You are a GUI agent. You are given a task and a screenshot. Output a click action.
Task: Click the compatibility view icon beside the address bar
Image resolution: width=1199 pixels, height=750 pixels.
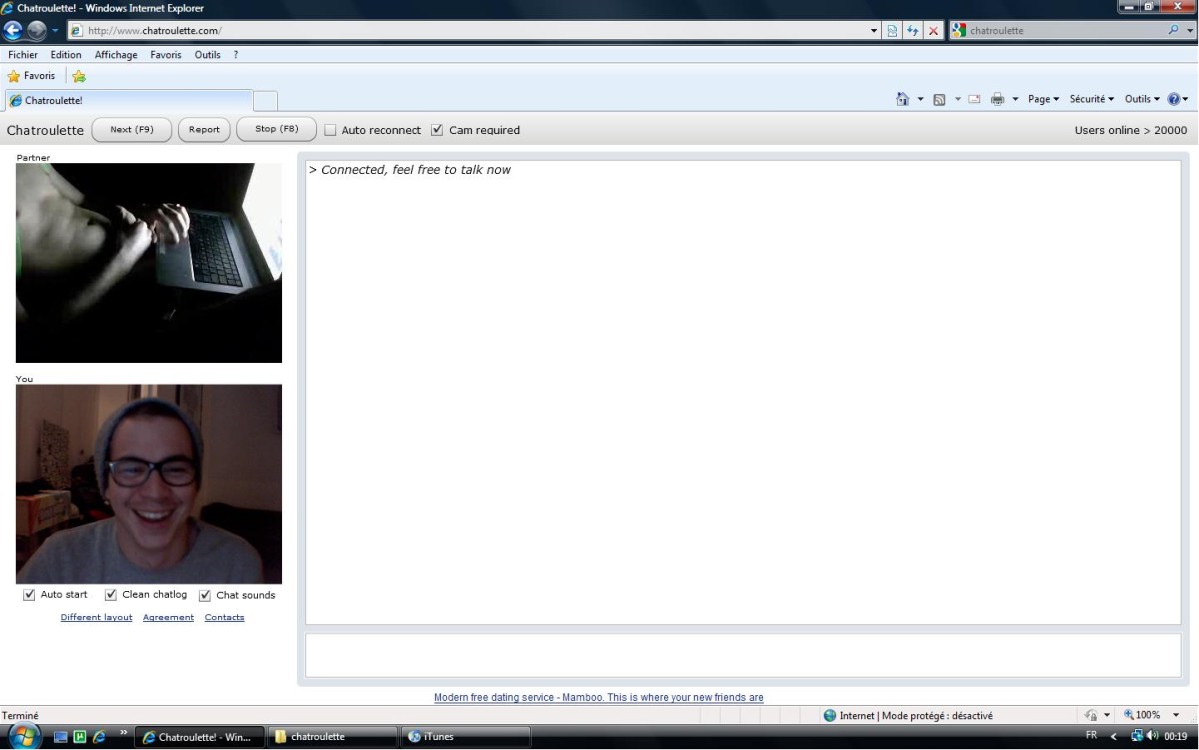coord(892,31)
